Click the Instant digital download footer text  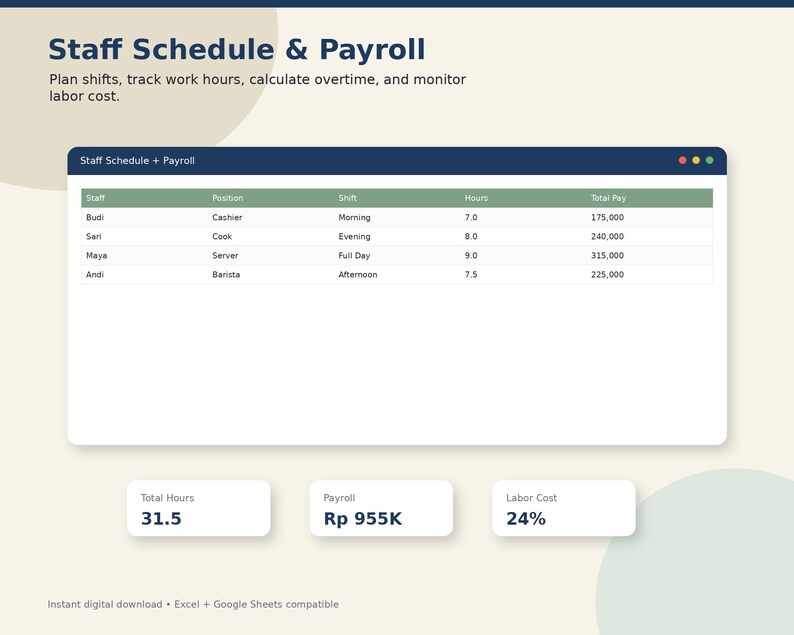coord(193,604)
